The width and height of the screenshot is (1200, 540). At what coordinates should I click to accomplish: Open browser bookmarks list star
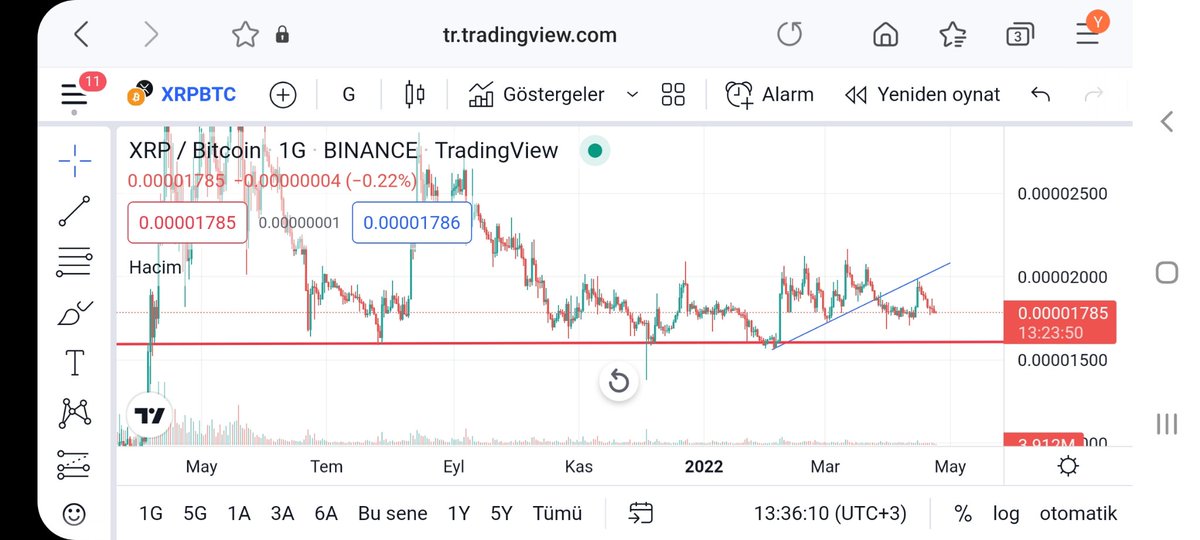(952, 35)
